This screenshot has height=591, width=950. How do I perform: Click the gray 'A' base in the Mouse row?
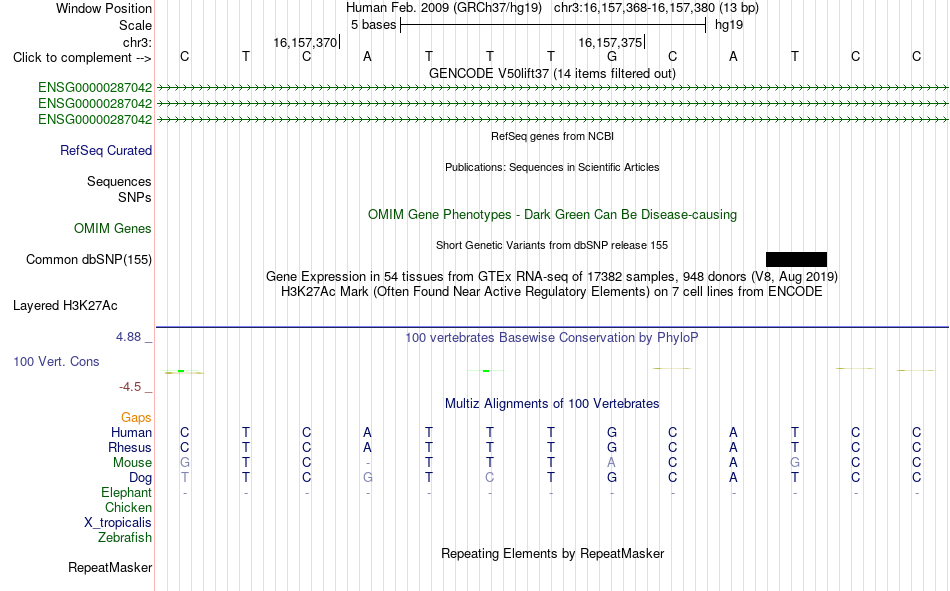(612, 462)
